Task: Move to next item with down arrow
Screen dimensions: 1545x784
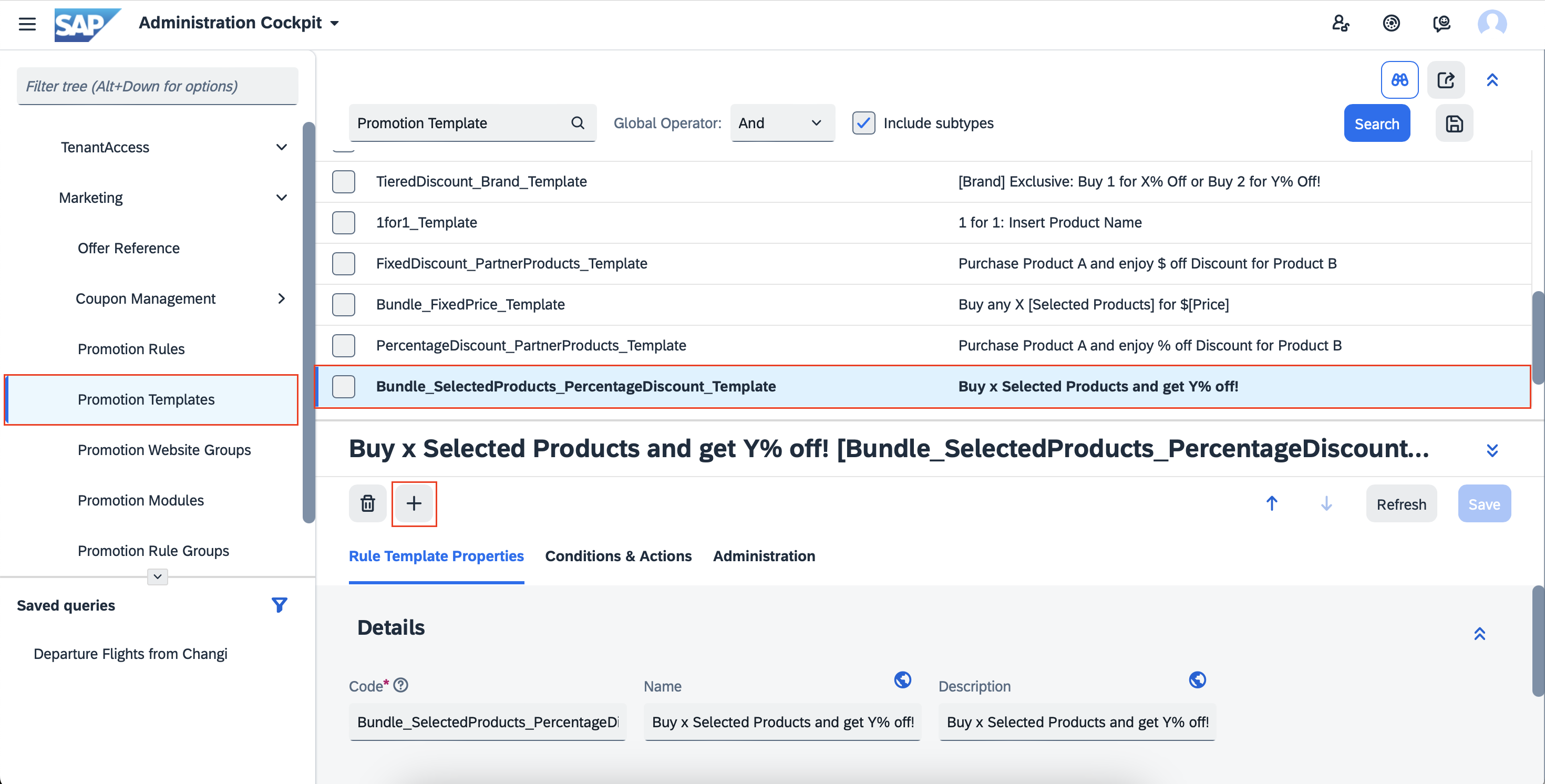Action: (1326, 503)
